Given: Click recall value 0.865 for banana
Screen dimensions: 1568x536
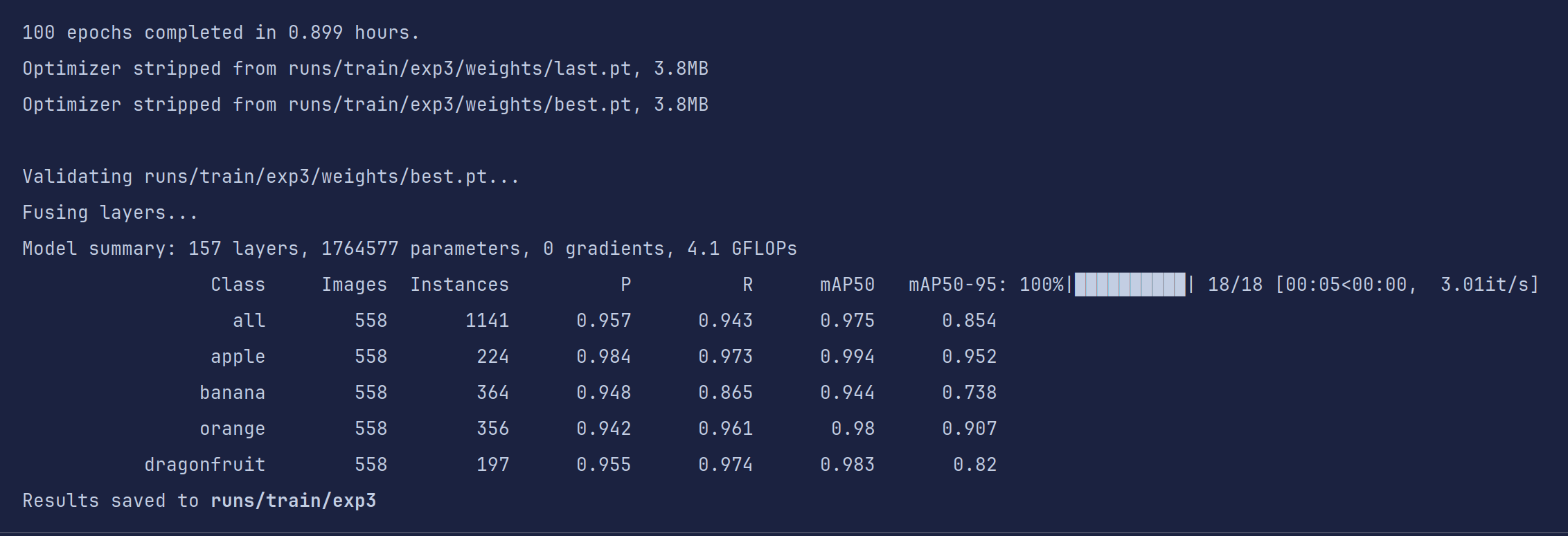Looking at the screenshot, I should point(725,393).
